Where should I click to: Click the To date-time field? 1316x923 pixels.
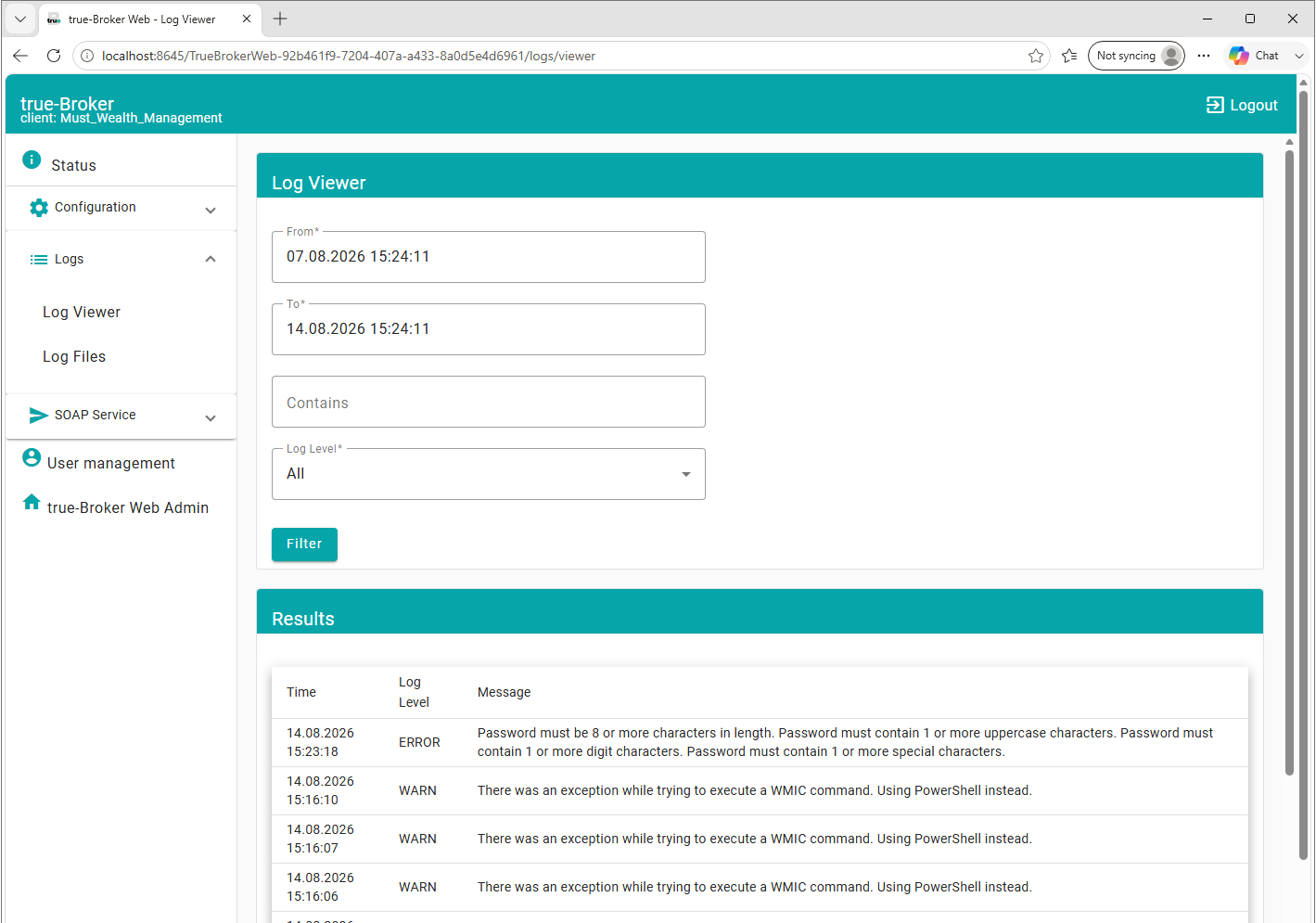[x=489, y=329]
